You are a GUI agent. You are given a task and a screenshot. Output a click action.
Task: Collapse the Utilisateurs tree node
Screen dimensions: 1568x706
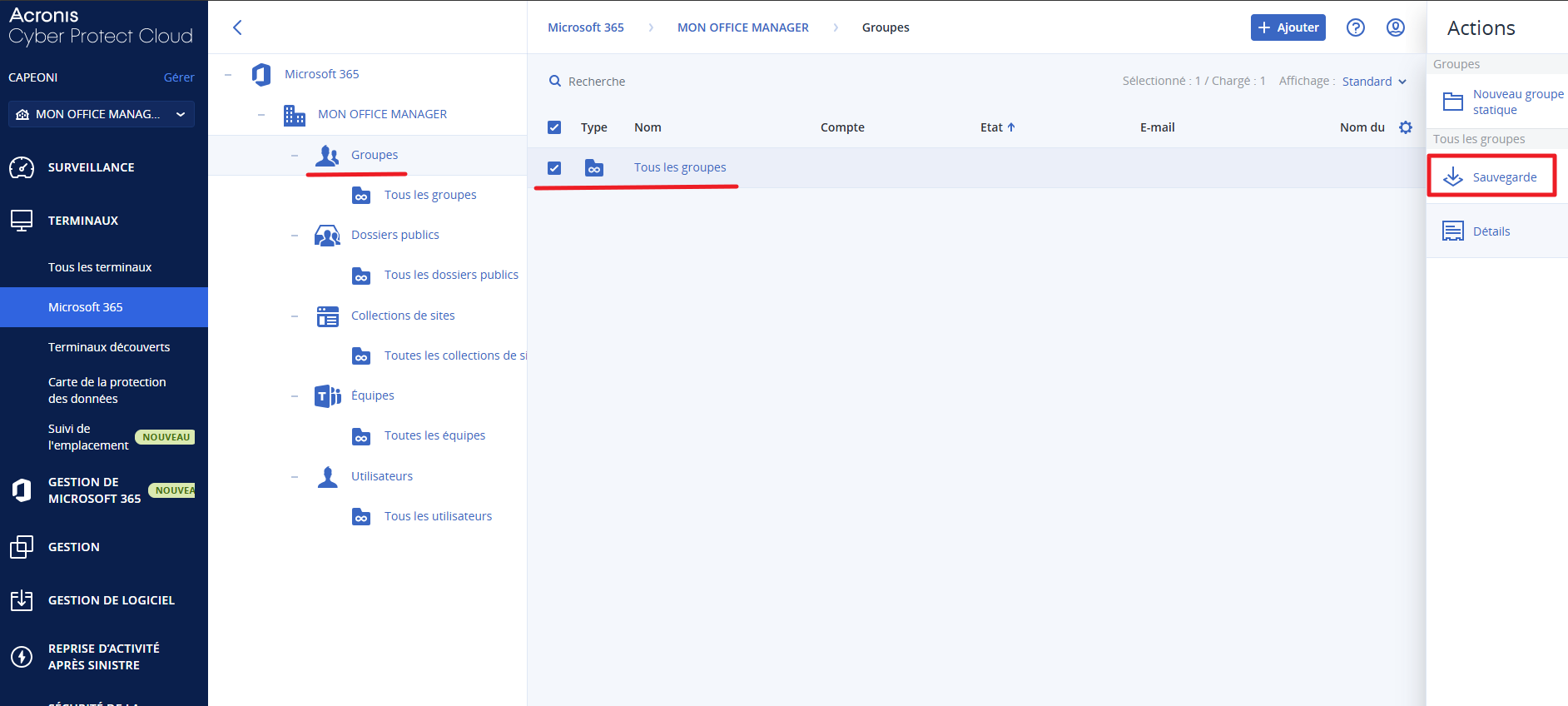click(x=295, y=477)
